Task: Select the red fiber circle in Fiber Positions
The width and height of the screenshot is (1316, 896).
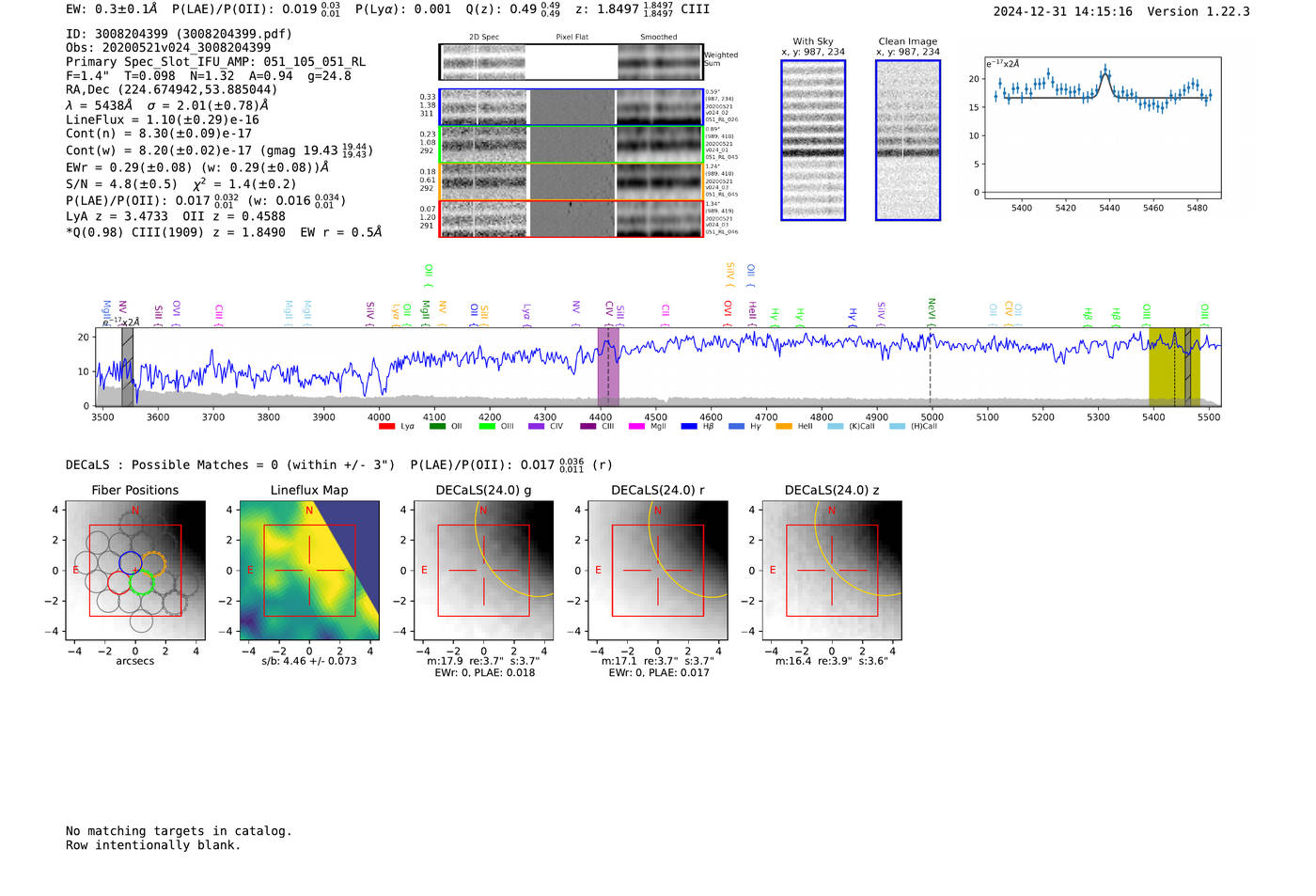Action: [x=119, y=583]
